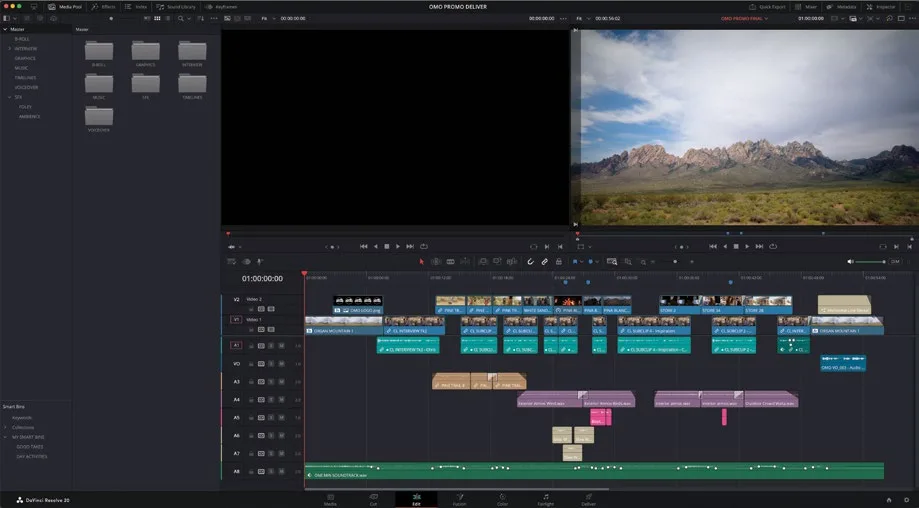Click the Replace Clip edit icon

click(512, 261)
